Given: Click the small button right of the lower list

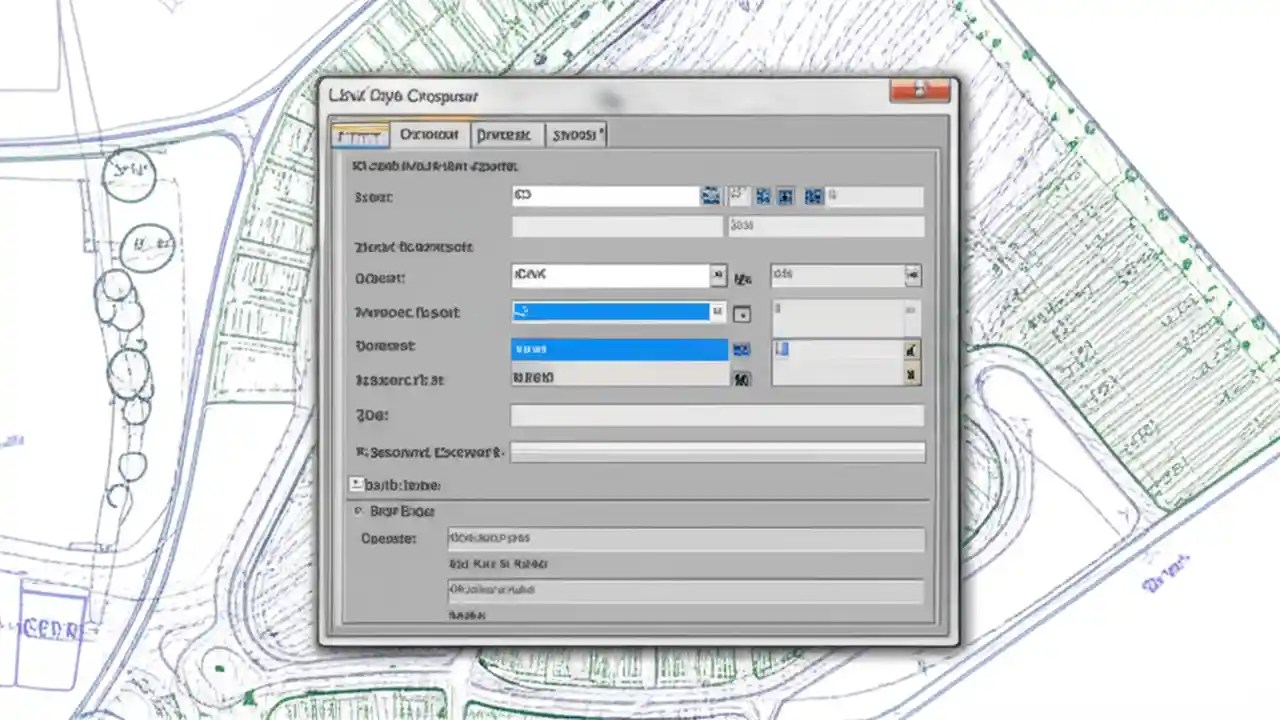Looking at the screenshot, I should (909, 349).
